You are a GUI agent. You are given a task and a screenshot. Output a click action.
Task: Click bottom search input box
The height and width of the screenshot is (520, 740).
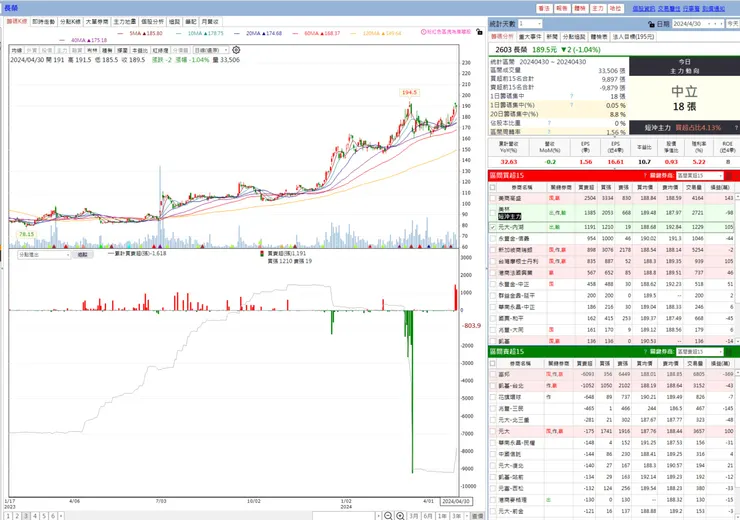344,516
